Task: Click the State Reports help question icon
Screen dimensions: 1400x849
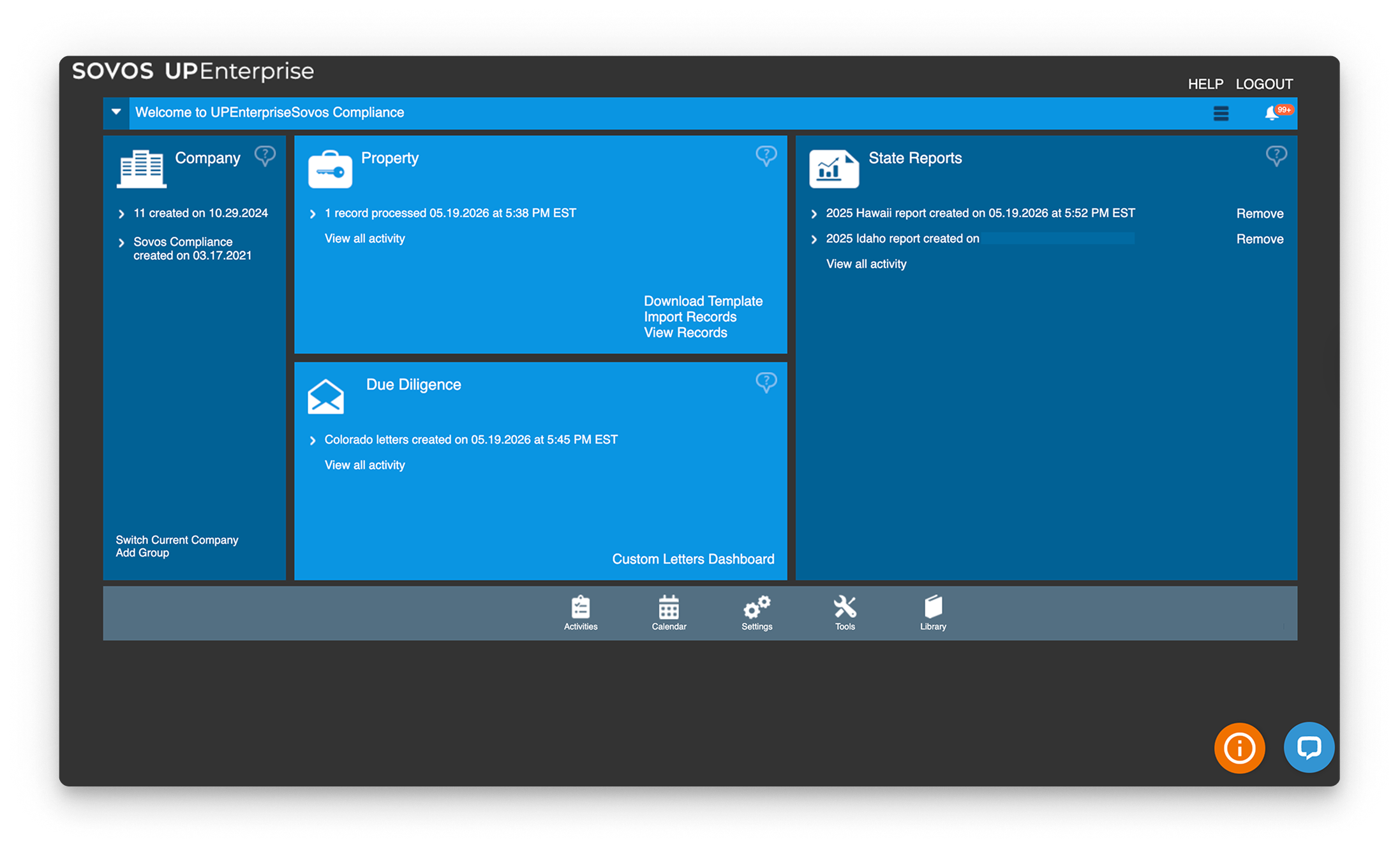Action: click(x=1276, y=155)
